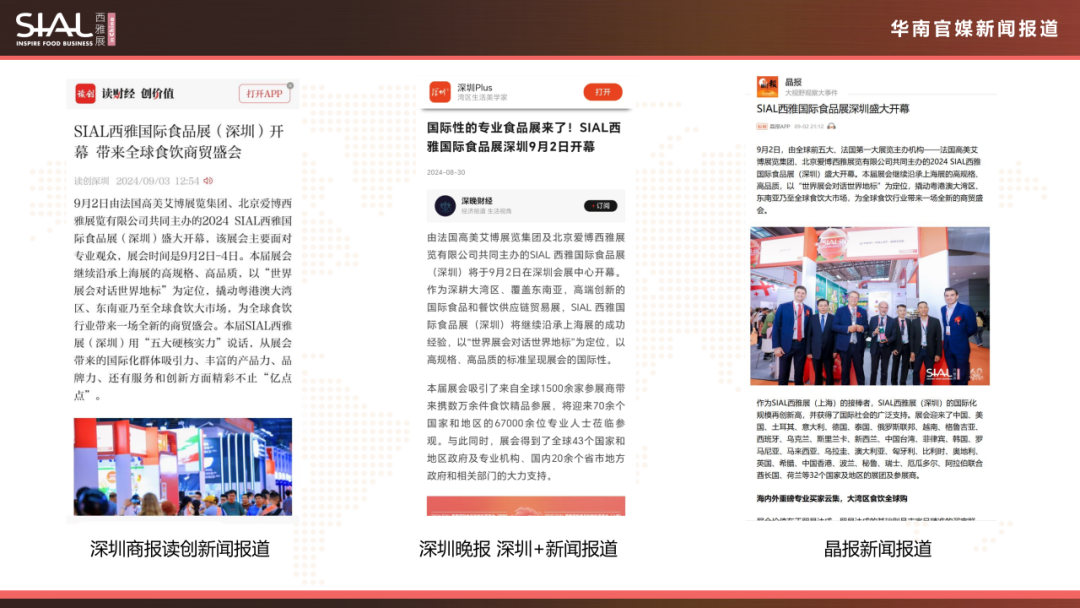Click the headphone listen icon near 晶报APP

(x=831, y=125)
